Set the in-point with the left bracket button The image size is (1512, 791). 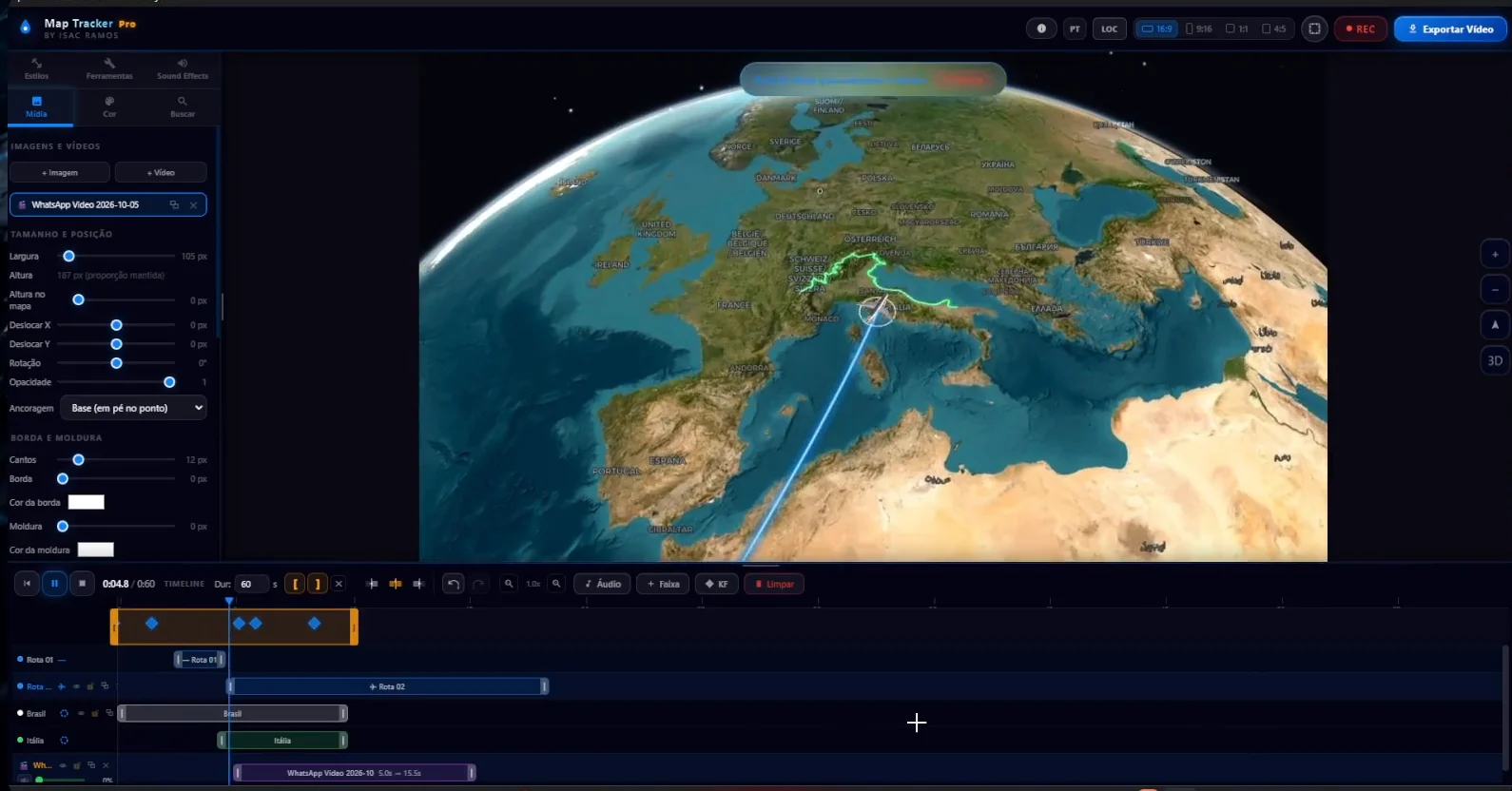pyautogui.click(x=296, y=584)
